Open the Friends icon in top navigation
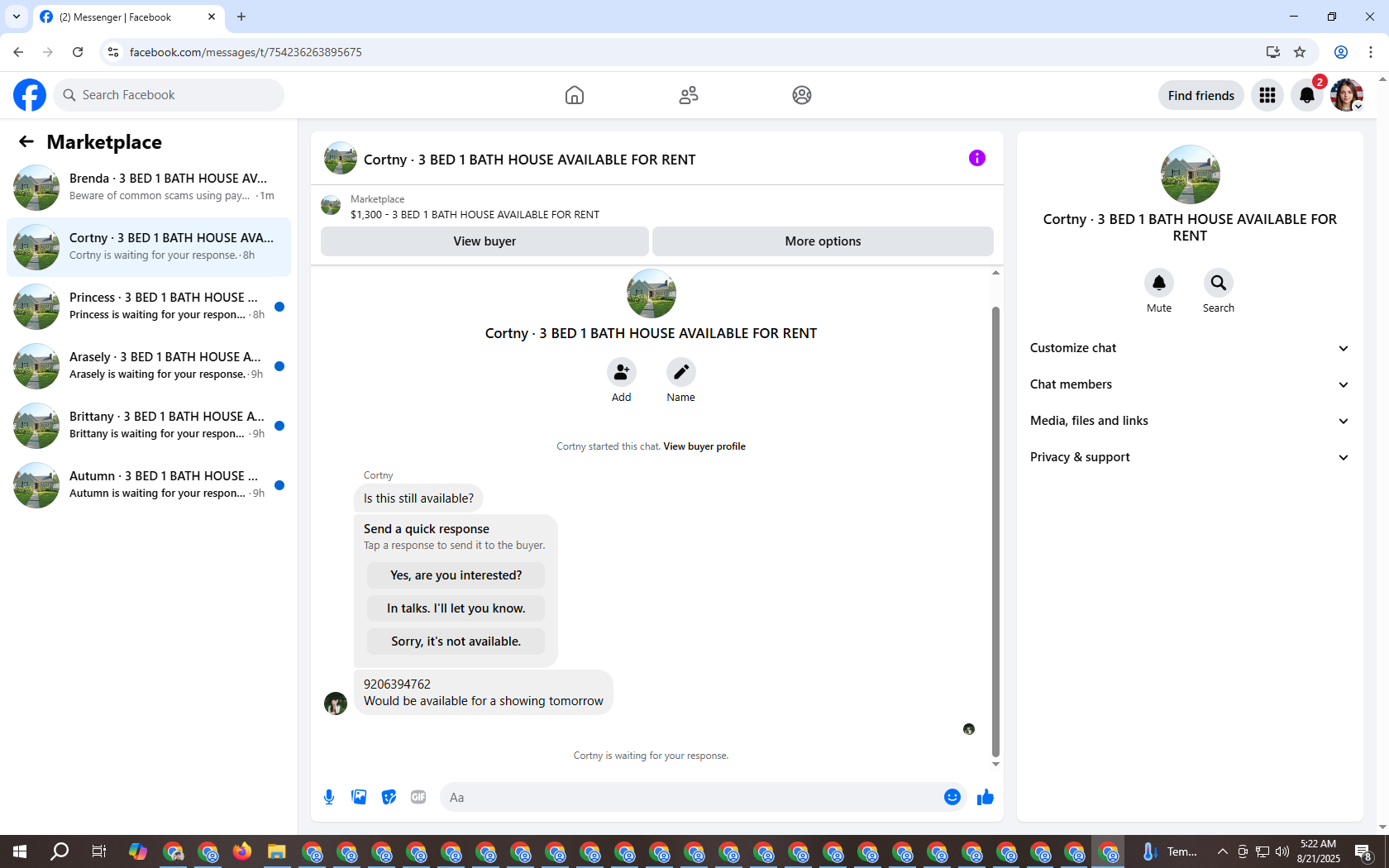 coord(689,95)
